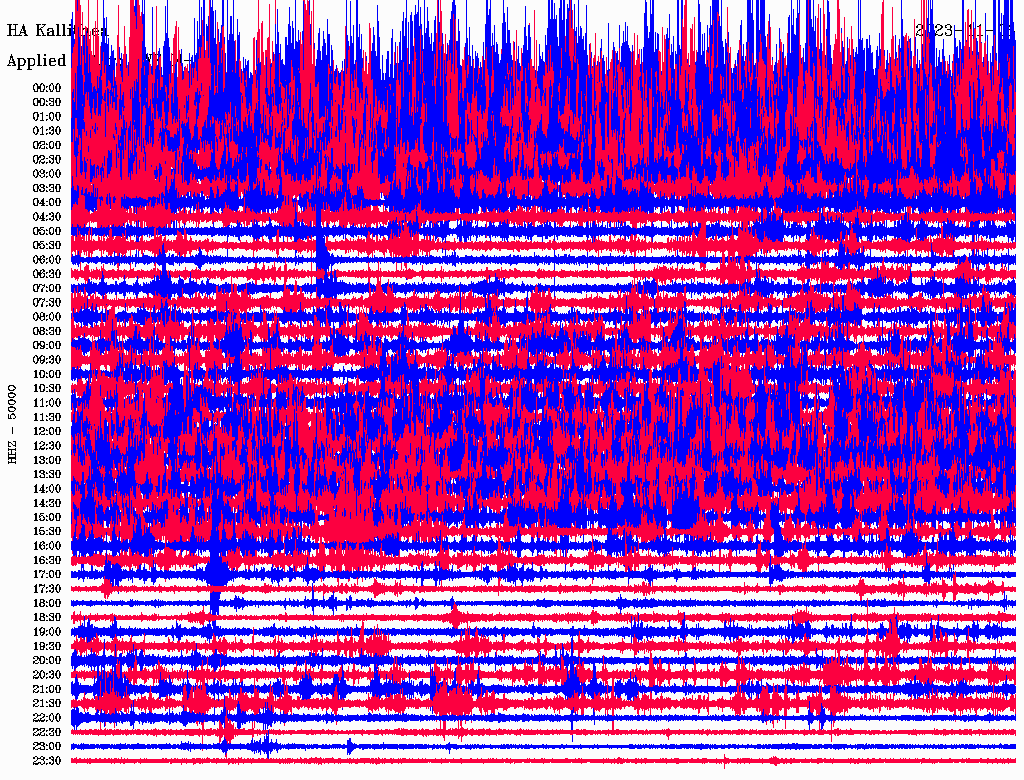Pick the 19:00 row label

pos(47,632)
